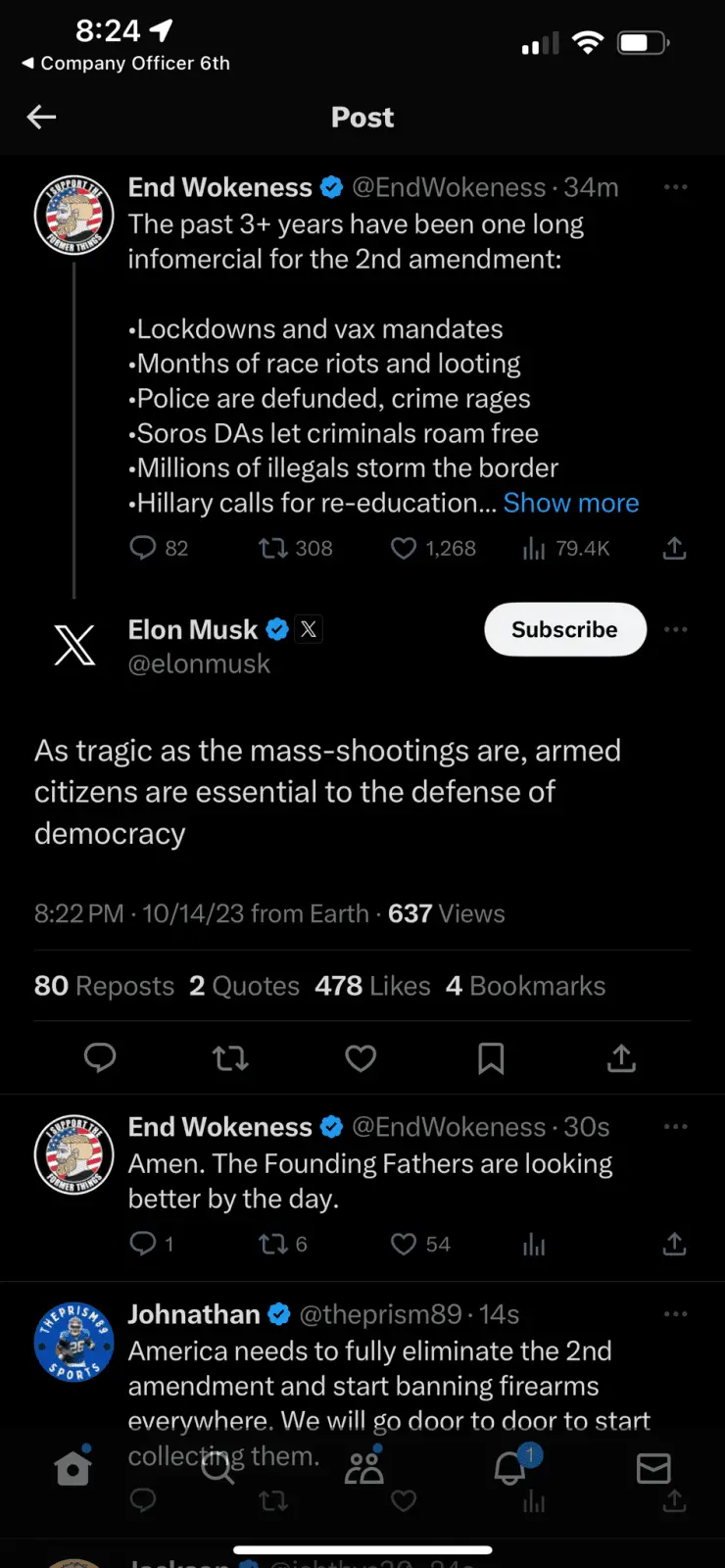Tap the back arrow in the header
Screen dimensions: 725x1568
41,118
